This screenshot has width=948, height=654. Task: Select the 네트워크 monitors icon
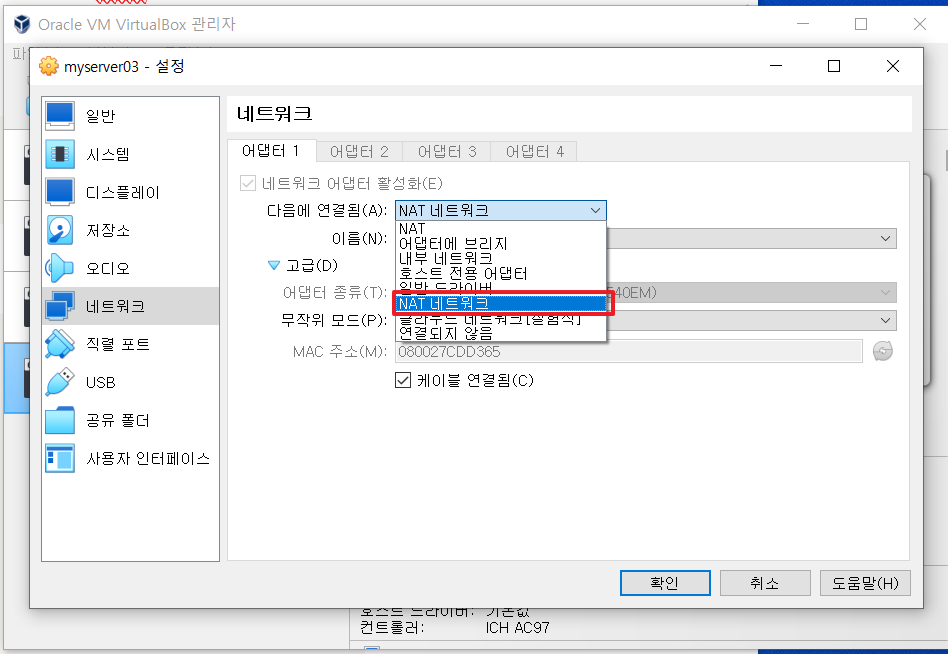(60, 306)
